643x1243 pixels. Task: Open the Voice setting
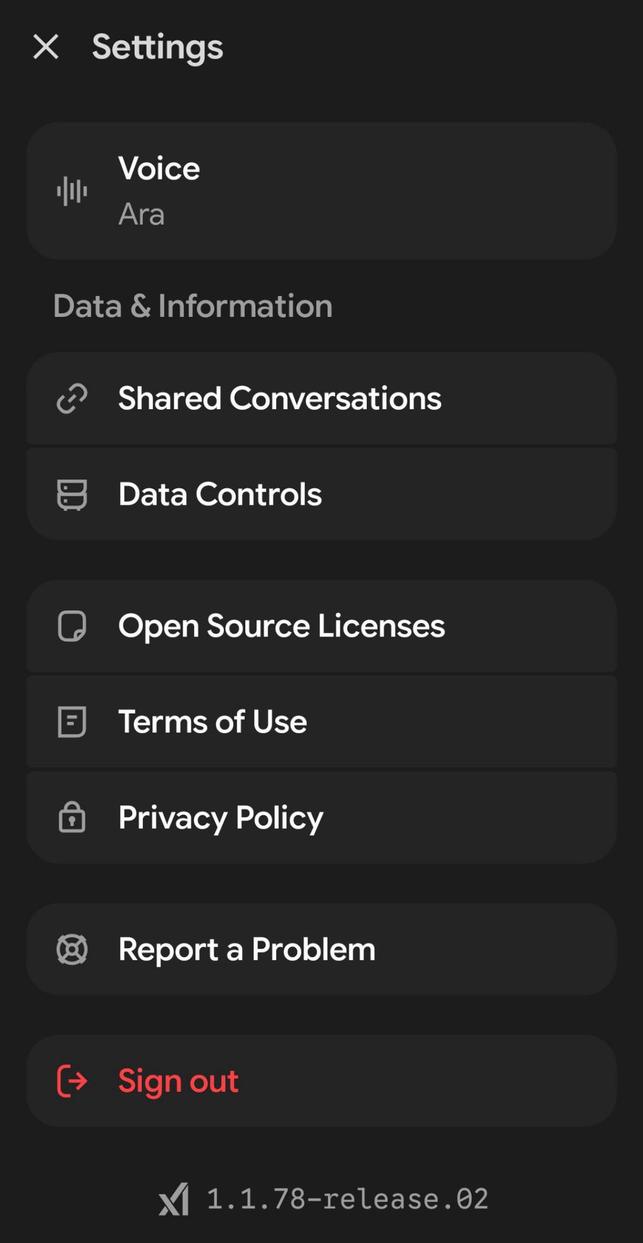[321, 191]
